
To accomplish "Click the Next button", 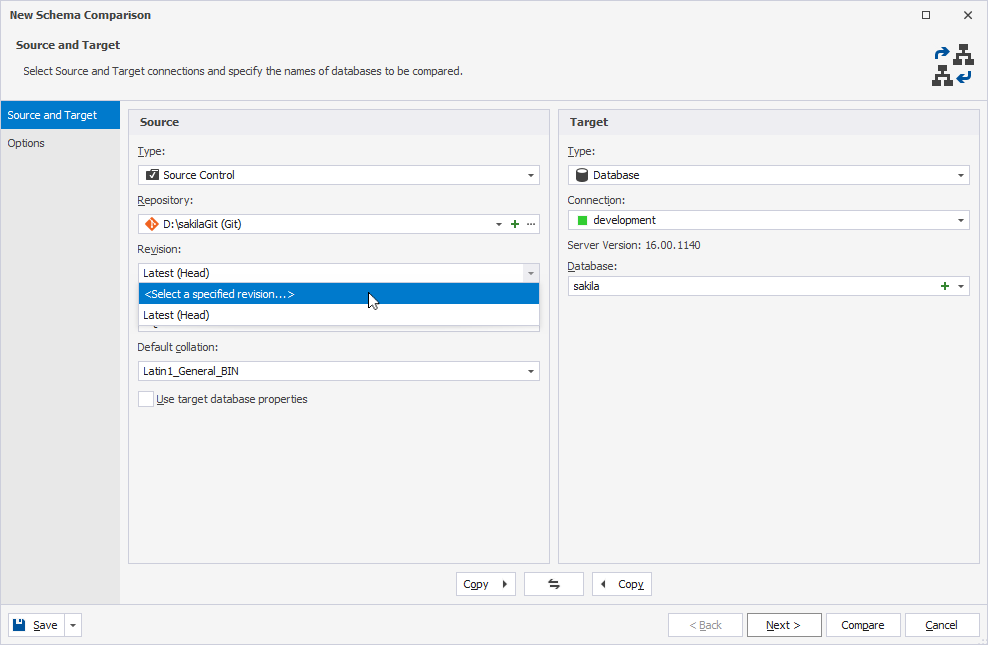I will [x=784, y=624].
